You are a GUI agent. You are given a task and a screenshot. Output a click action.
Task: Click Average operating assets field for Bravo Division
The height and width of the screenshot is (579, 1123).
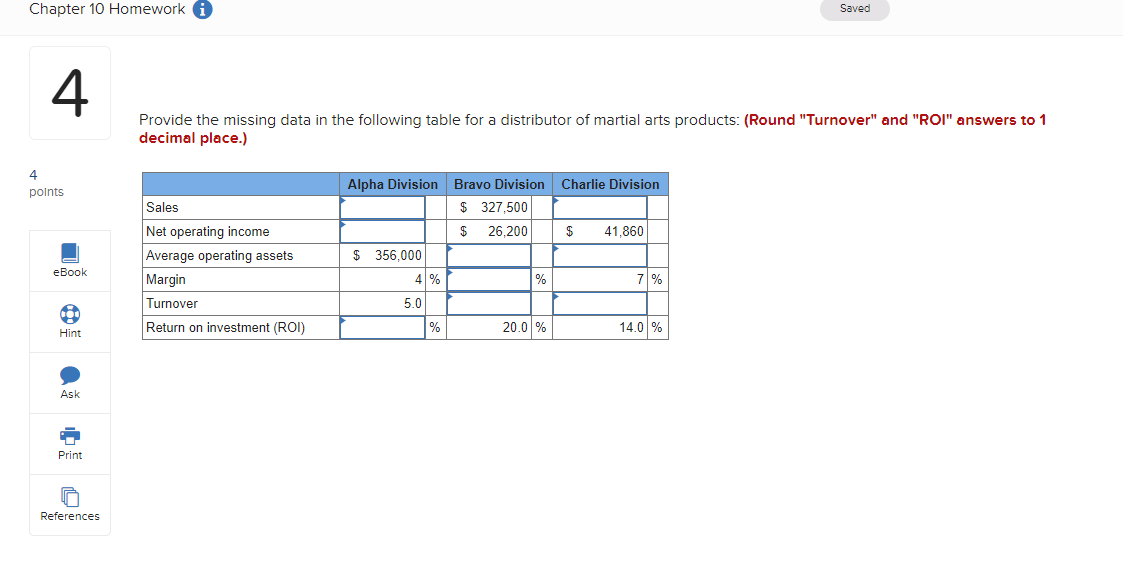tap(489, 255)
